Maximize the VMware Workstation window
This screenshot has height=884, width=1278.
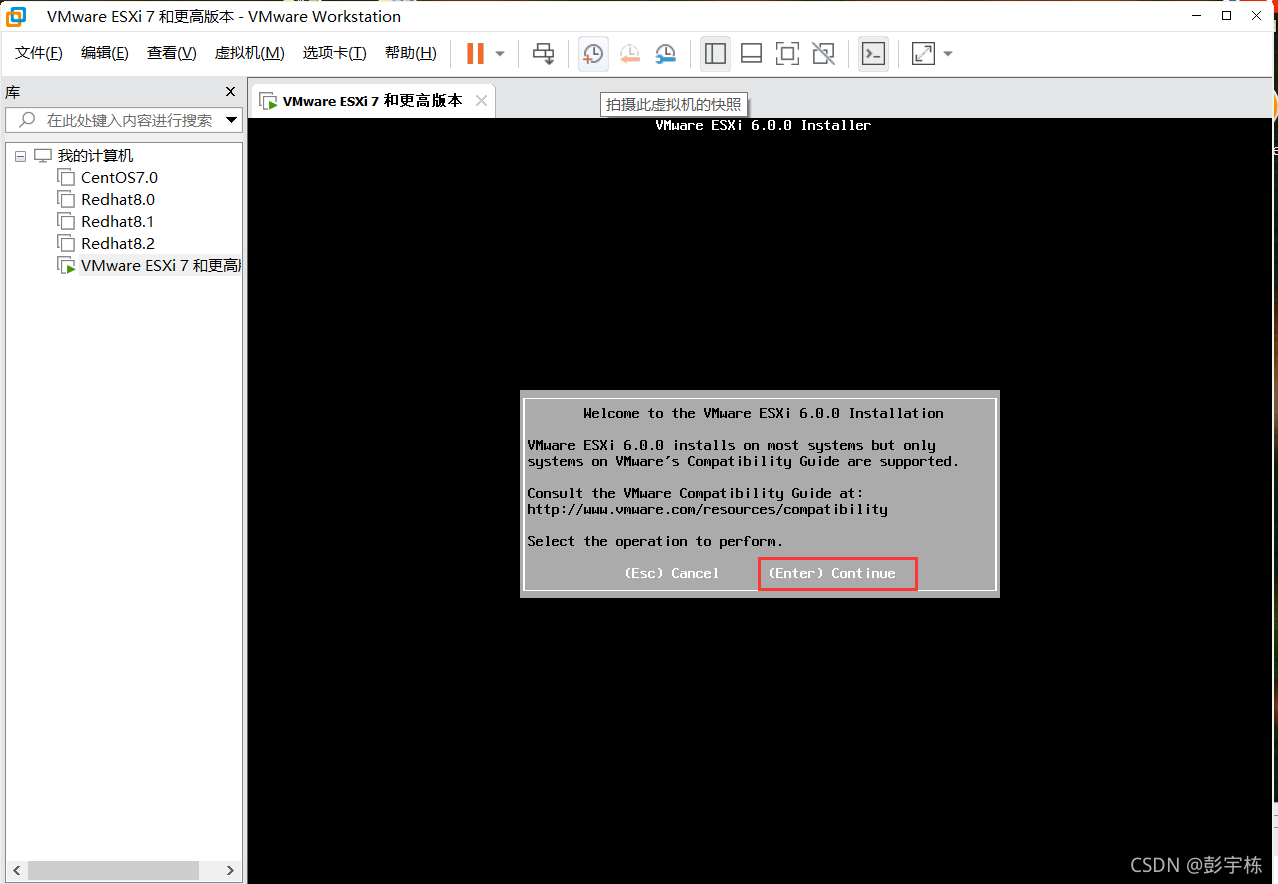coord(1227,15)
